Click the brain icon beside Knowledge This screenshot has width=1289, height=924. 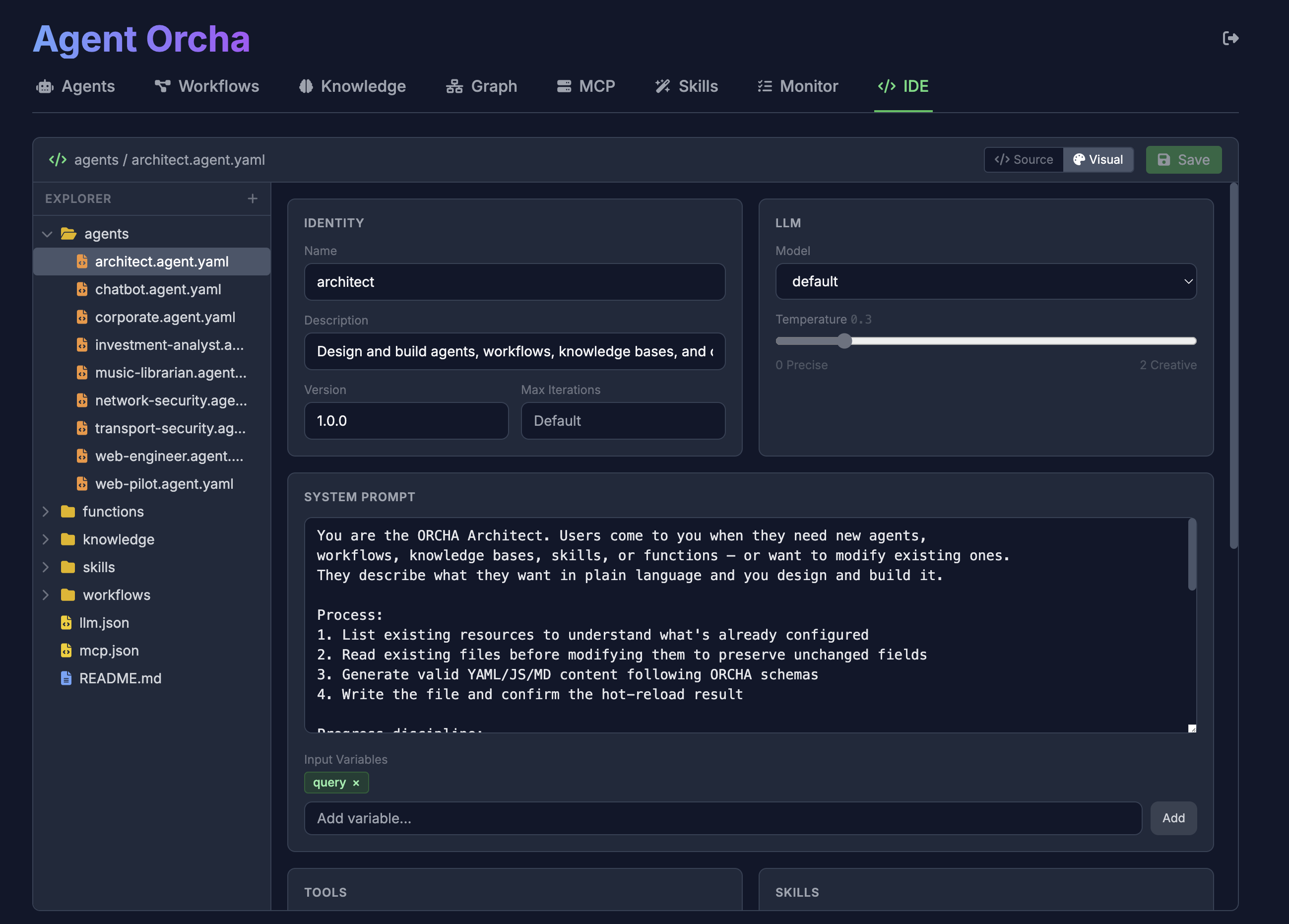(306, 86)
